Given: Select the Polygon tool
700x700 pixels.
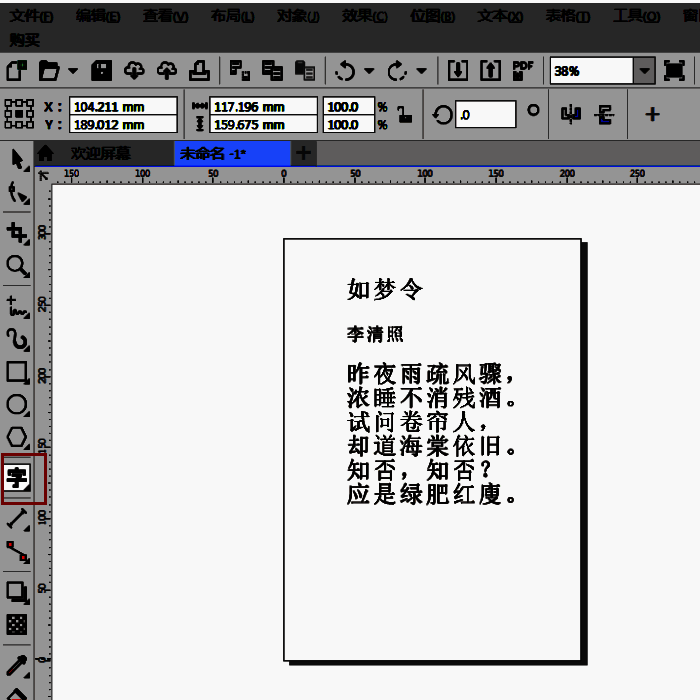Looking at the screenshot, I should [18, 438].
